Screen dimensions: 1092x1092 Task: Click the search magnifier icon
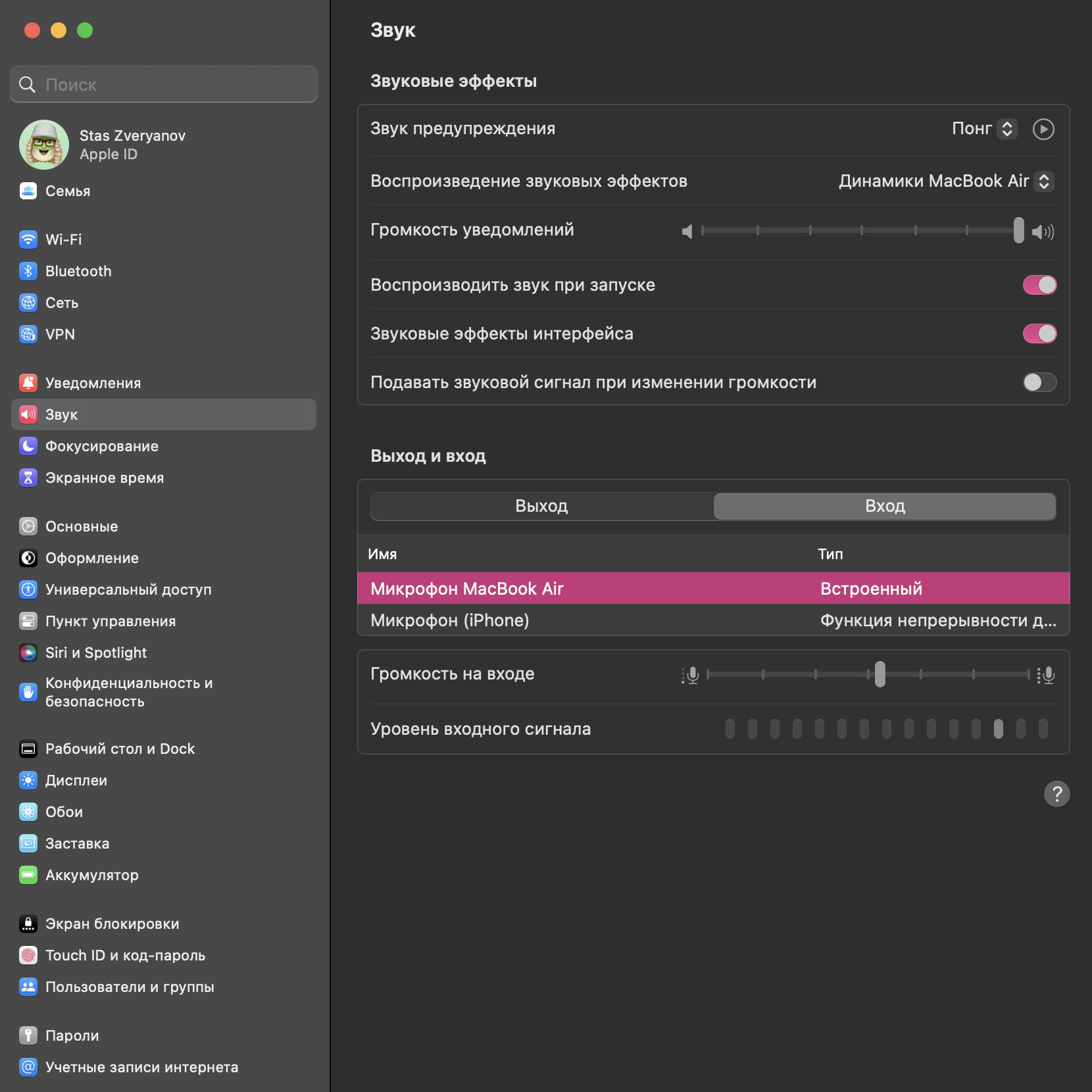tap(27, 84)
